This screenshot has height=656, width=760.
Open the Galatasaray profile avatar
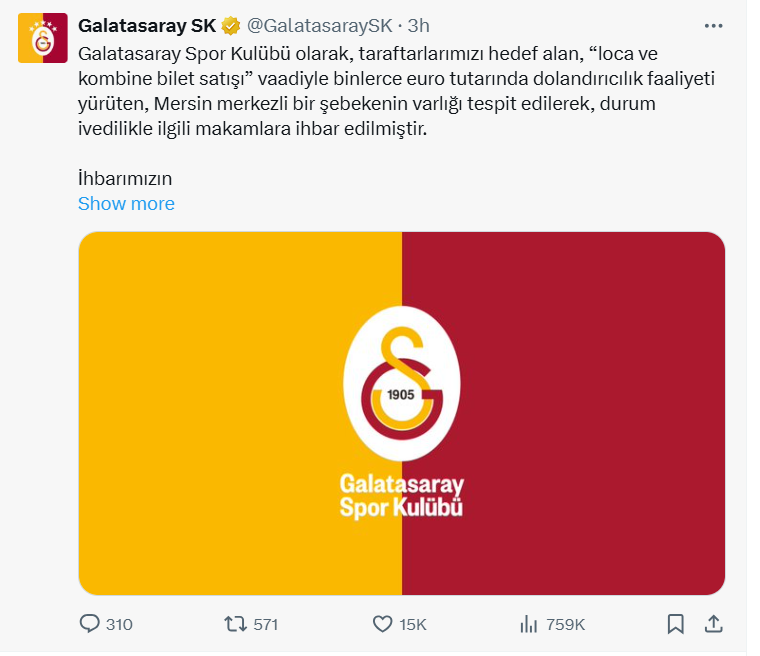pyautogui.click(x=43, y=39)
